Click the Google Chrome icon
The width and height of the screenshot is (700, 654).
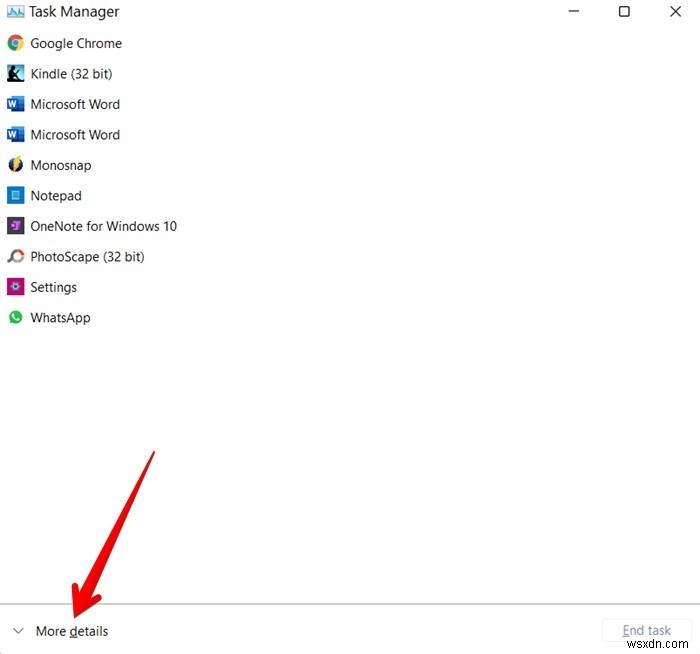point(16,43)
